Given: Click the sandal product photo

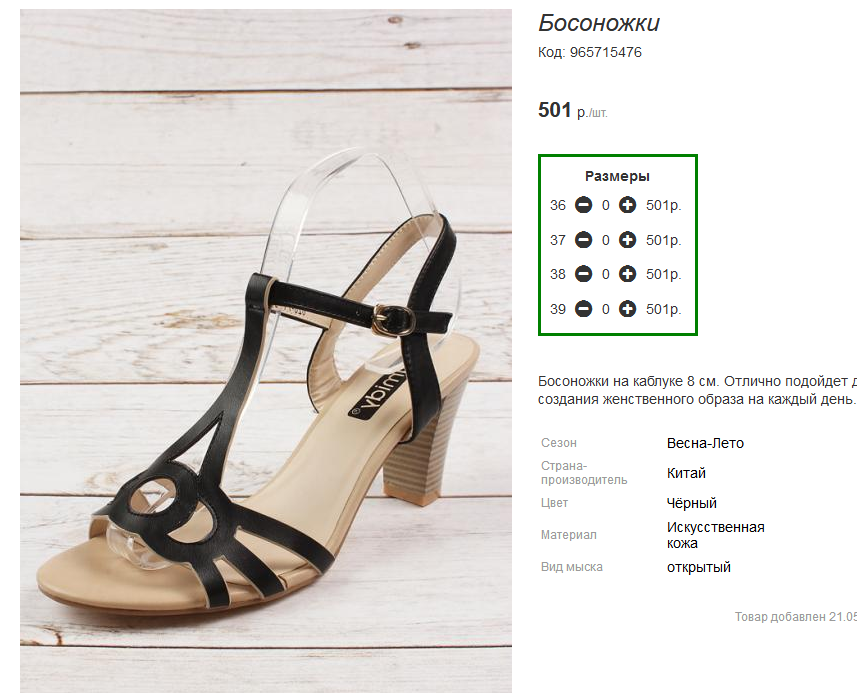Looking at the screenshot, I should pyautogui.click(x=266, y=351).
